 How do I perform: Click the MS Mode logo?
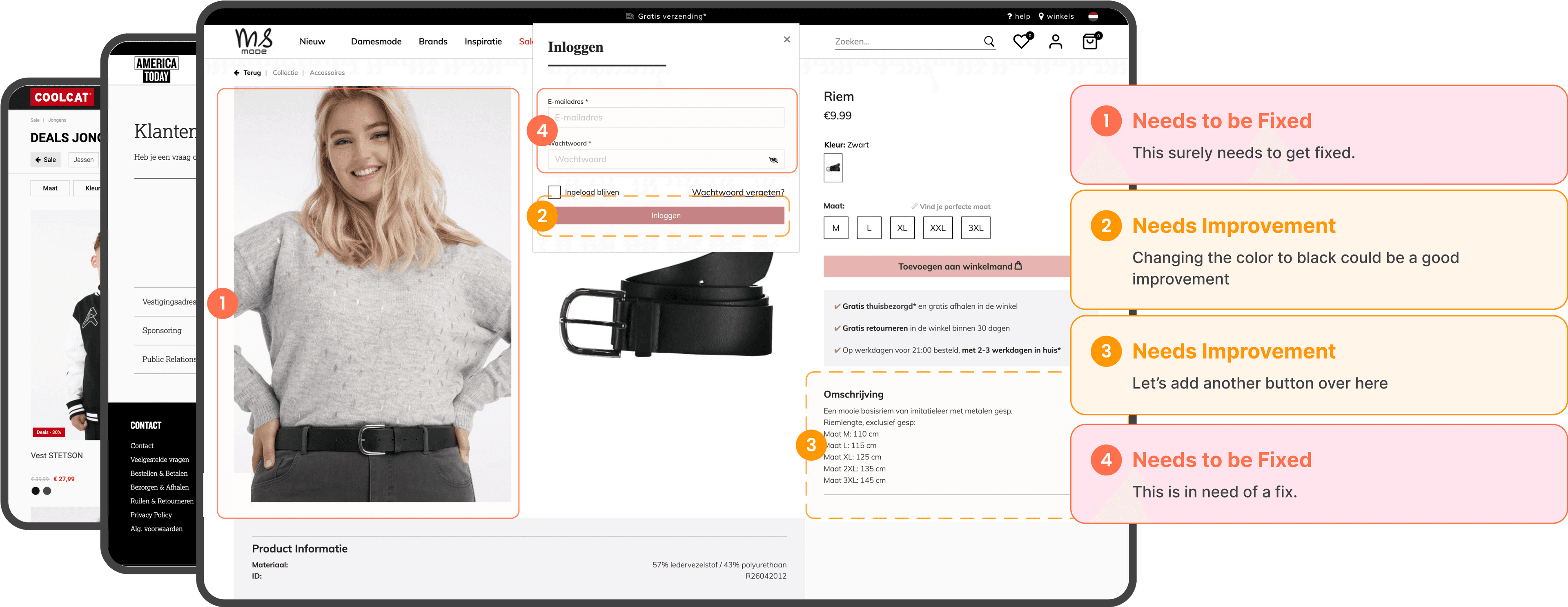tap(254, 41)
